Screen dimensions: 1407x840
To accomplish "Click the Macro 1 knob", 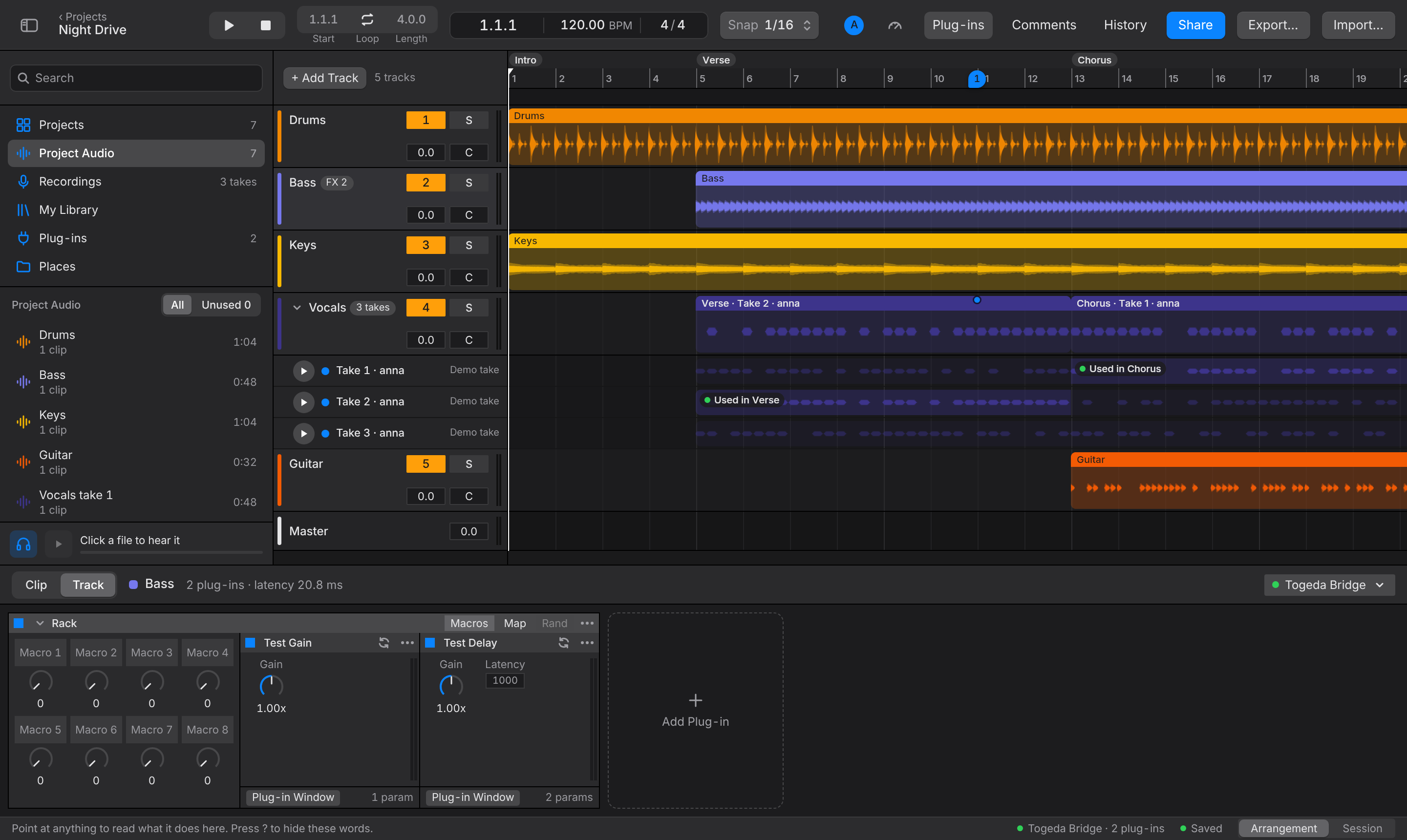I will tap(40, 681).
